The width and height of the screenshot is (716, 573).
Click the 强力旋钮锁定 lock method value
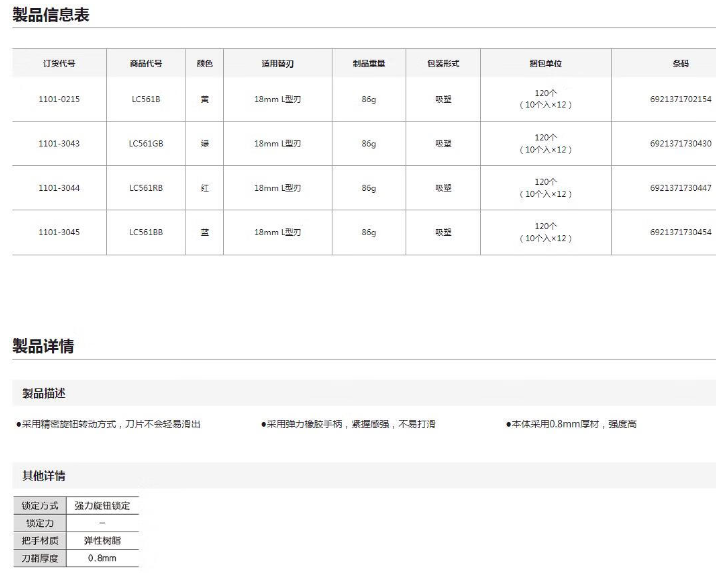102,506
